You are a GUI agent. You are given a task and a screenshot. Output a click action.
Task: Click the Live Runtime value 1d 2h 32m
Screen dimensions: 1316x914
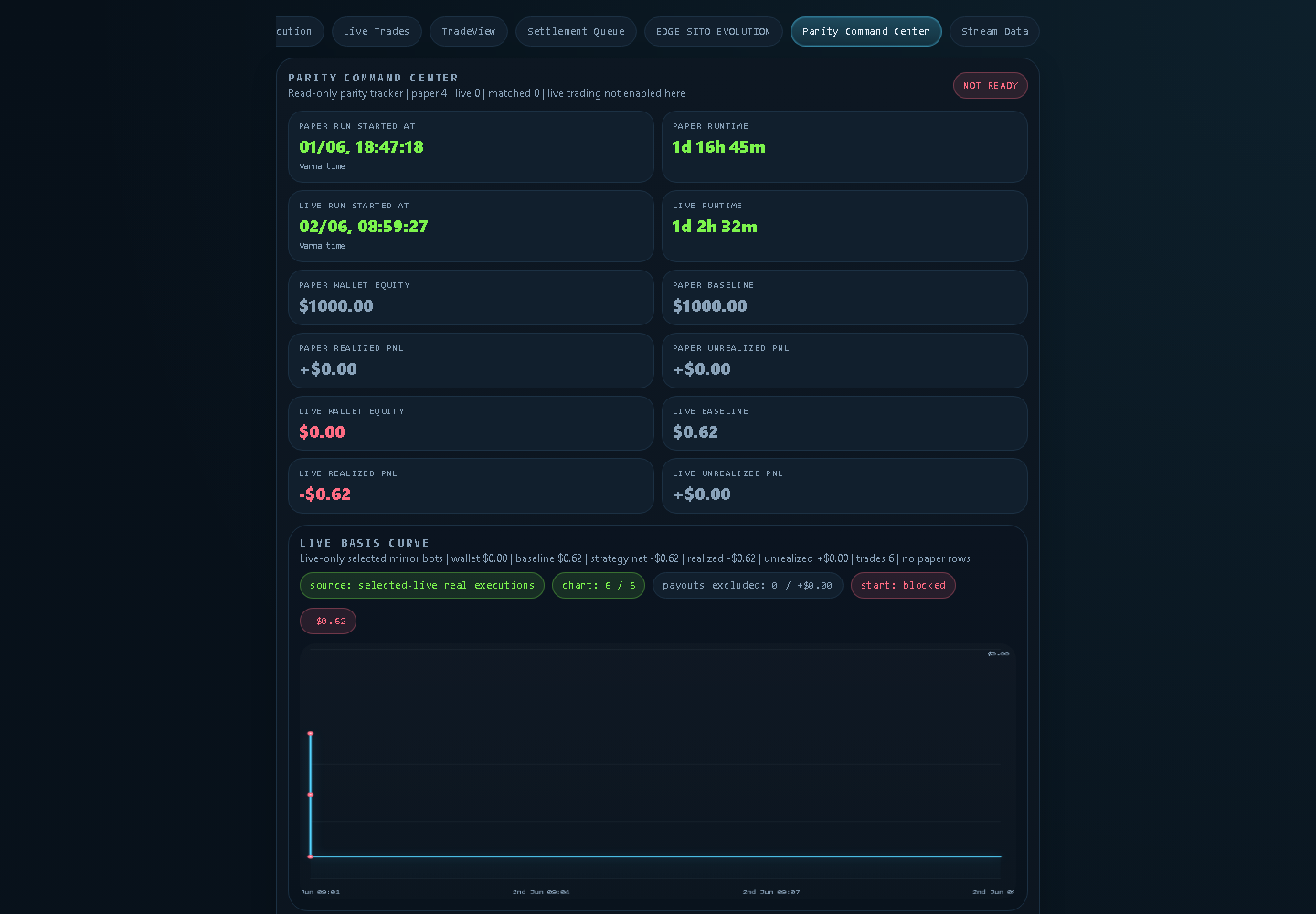point(715,227)
